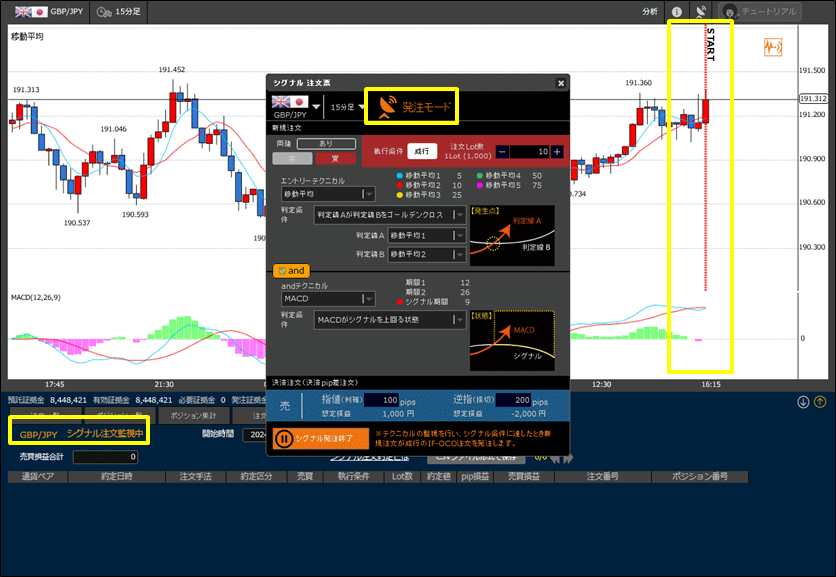Viewport: 836px width, 577px height.
Task: Select the grey 売 sell side button
Action: pos(292,158)
